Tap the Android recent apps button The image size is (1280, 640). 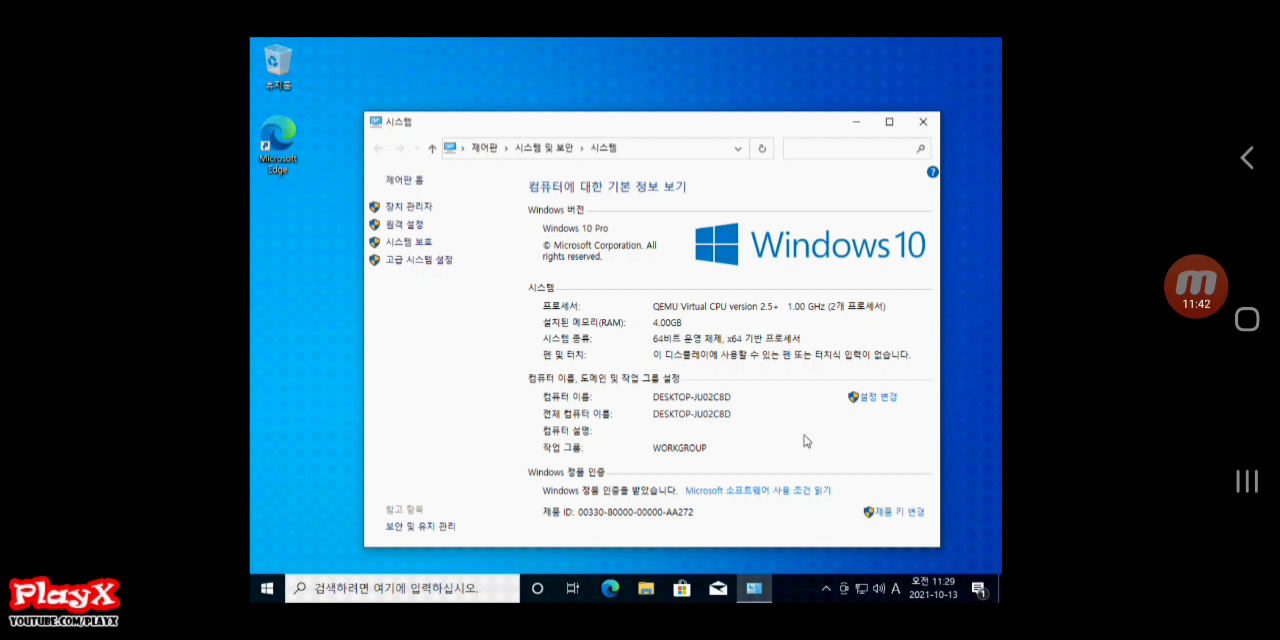(x=1246, y=481)
